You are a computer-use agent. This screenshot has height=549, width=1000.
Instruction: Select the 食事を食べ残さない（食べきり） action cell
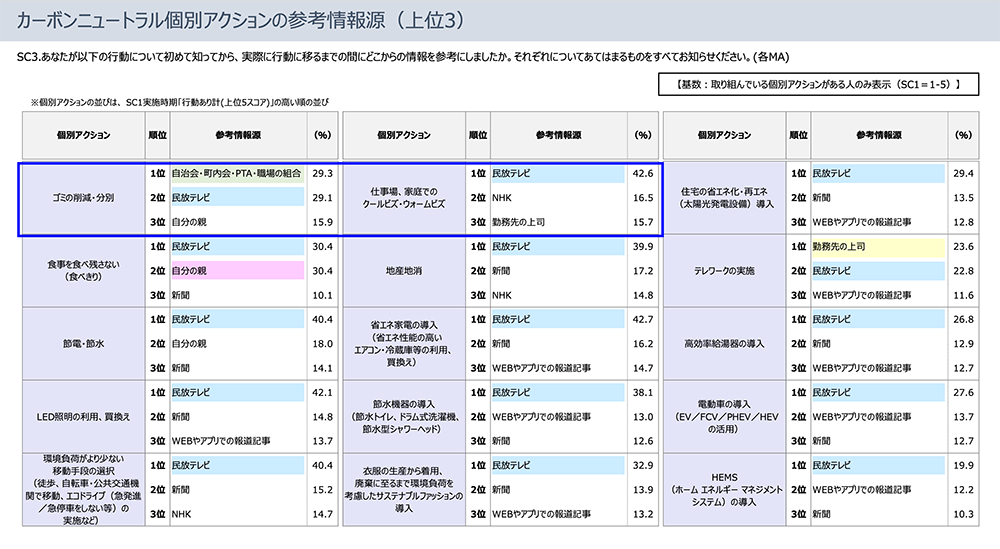point(84,271)
